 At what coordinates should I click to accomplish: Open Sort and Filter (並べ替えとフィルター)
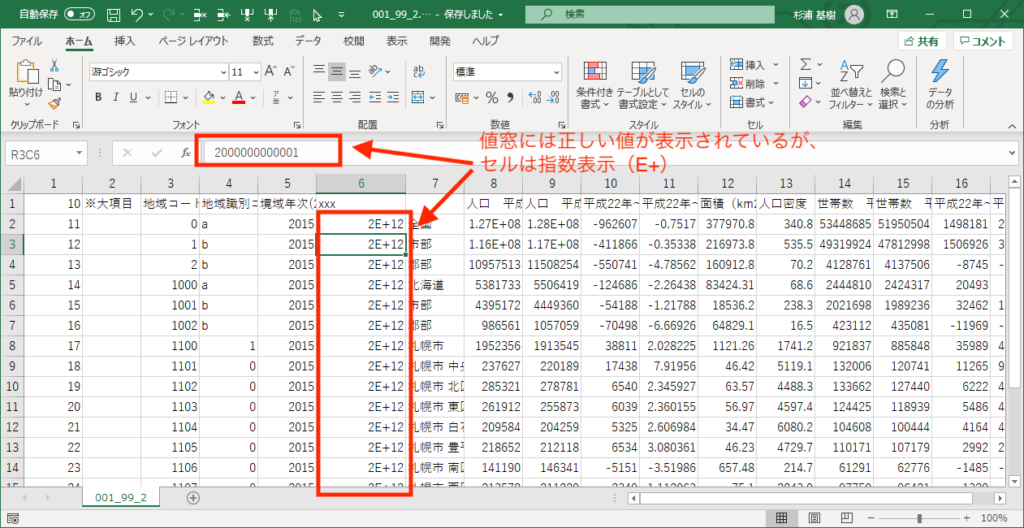(x=851, y=86)
